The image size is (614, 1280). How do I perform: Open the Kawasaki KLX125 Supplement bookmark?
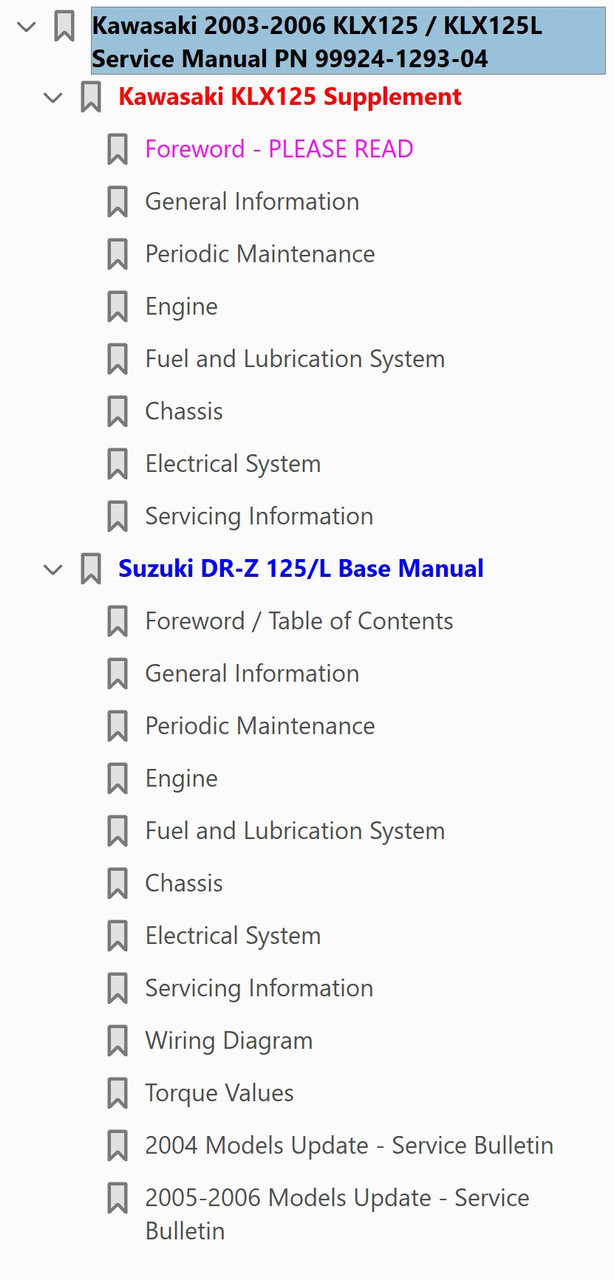click(x=290, y=97)
